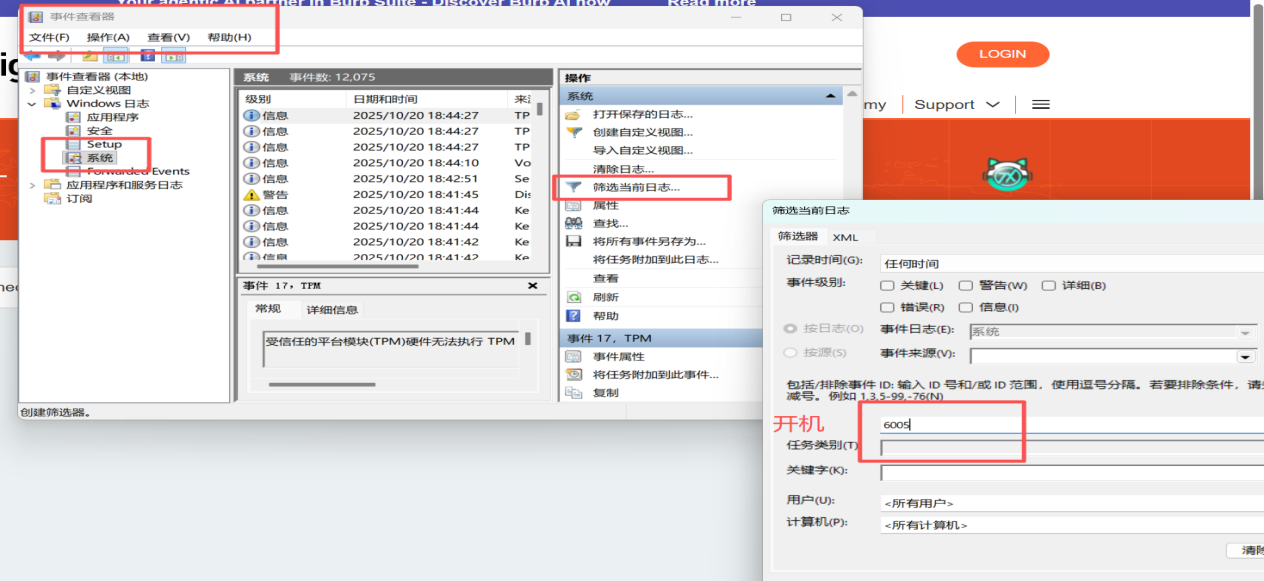Open the 操作(A) menu
1264x581 pixels.
click(108, 37)
